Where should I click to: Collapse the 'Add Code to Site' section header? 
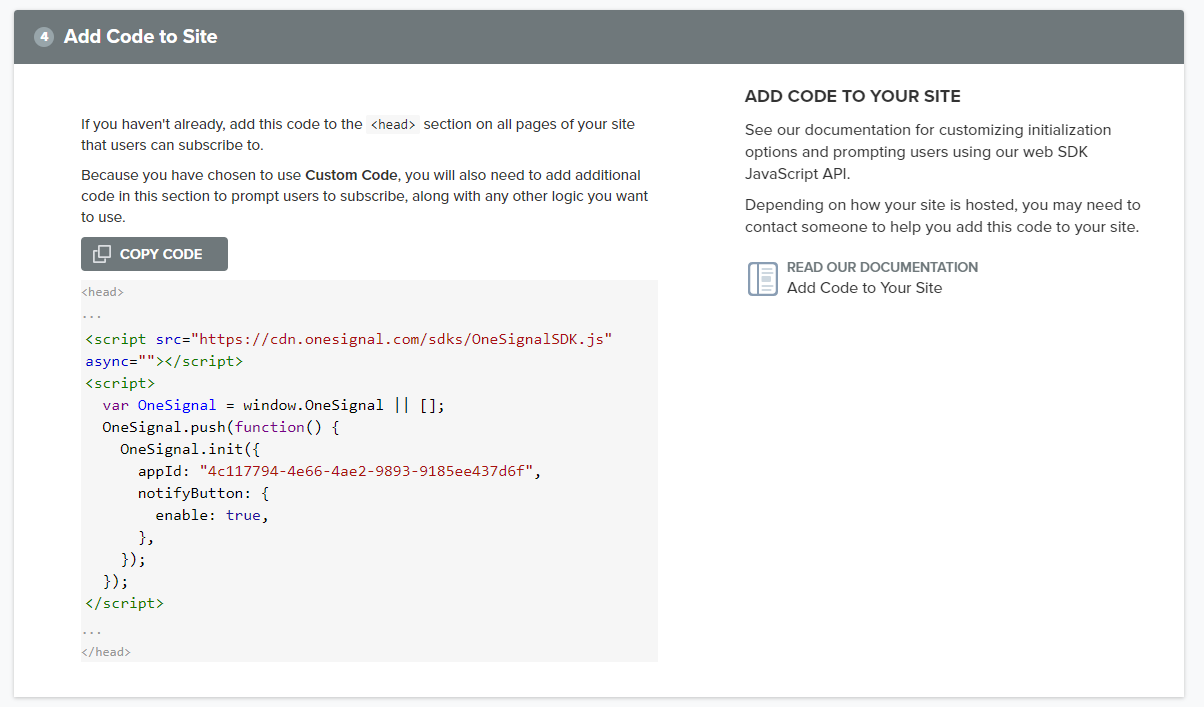pos(599,37)
